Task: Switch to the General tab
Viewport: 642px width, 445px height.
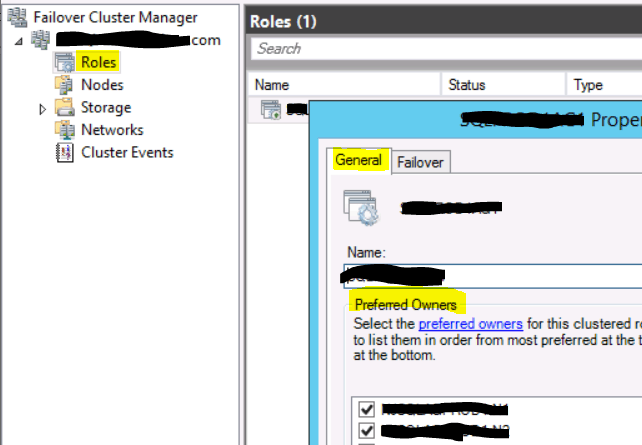Action: [359, 160]
